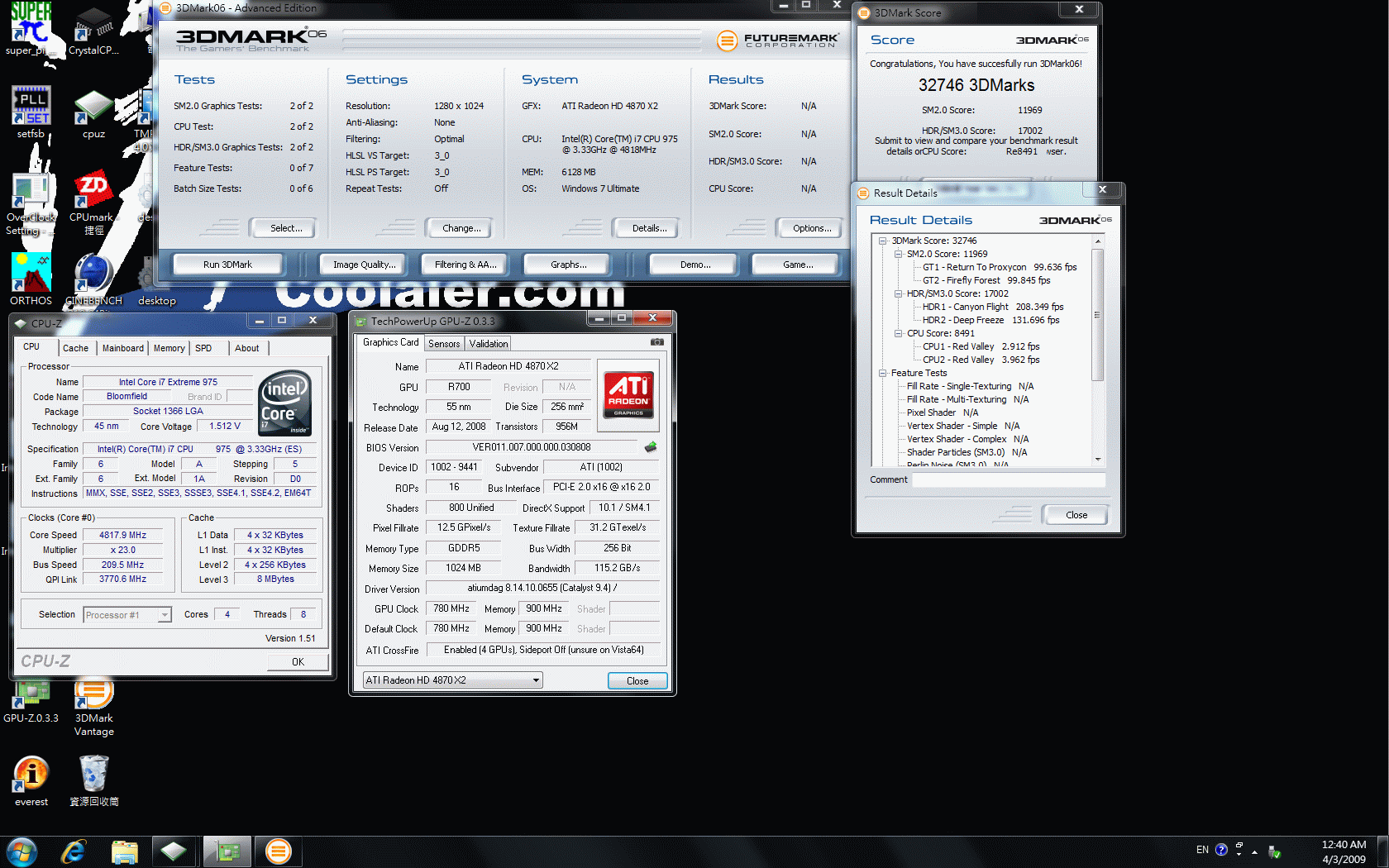Open the Recycle Bin desktop icon
The width and height of the screenshot is (1389, 868).
[93, 781]
